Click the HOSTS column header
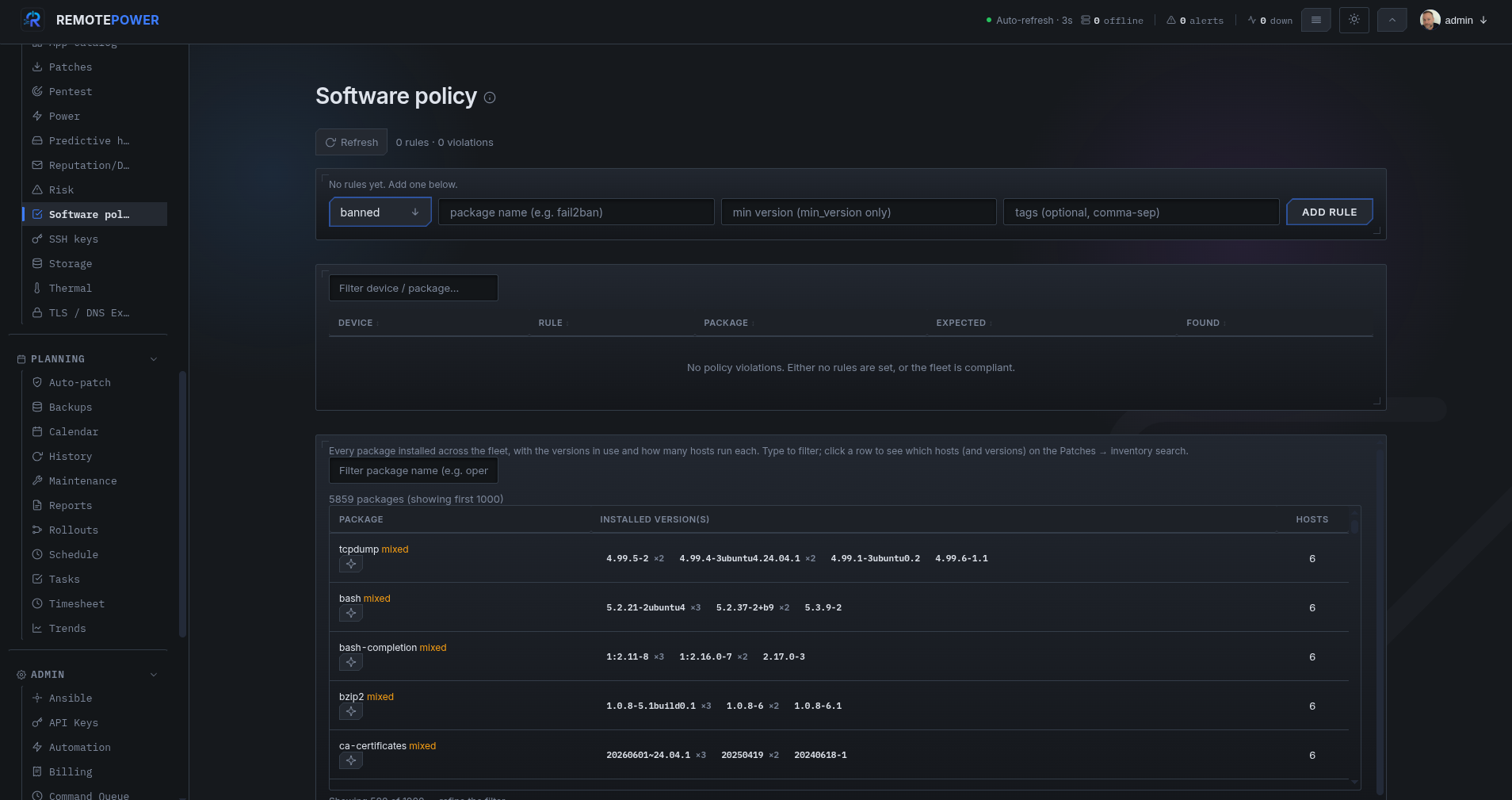This screenshot has width=1512, height=800. pyautogui.click(x=1312, y=519)
